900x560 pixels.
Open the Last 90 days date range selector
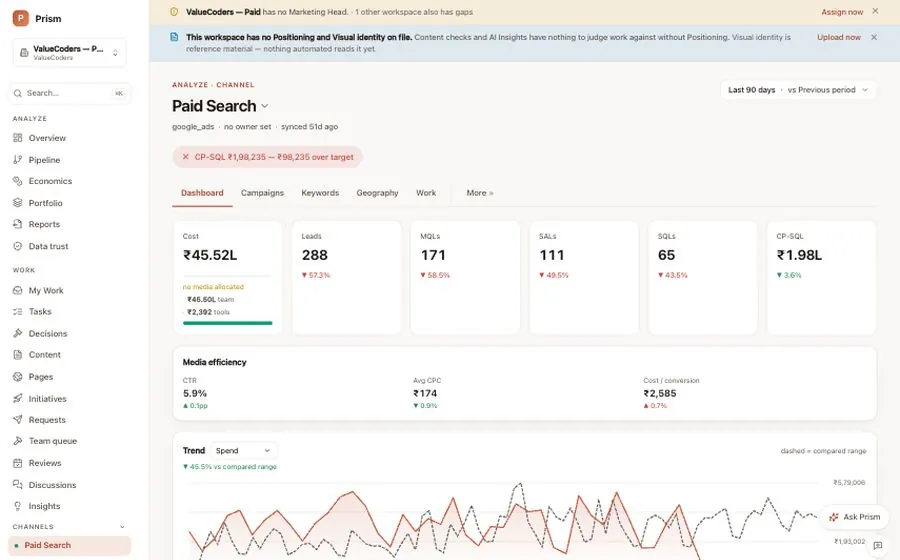pos(798,90)
